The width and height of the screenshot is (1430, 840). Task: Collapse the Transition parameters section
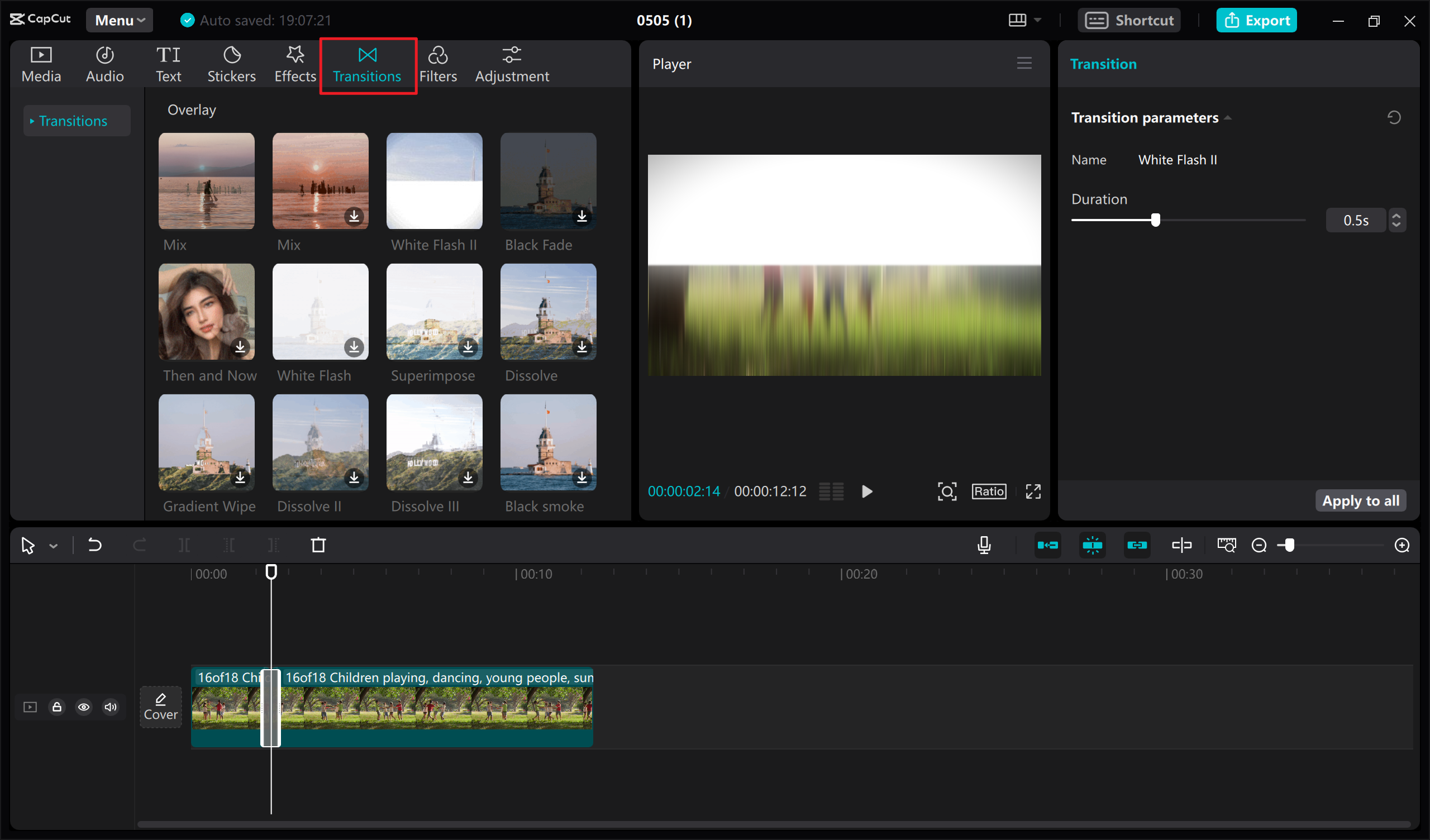(x=1228, y=117)
